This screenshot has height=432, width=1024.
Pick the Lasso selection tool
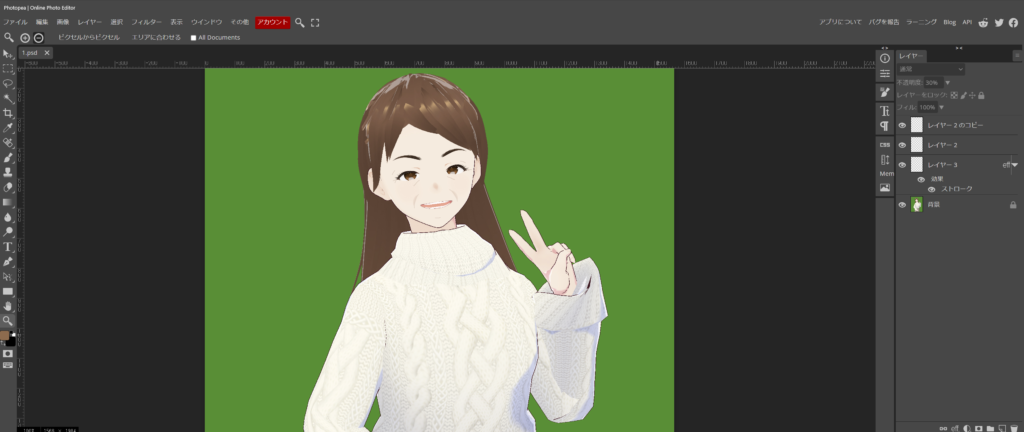[x=8, y=84]
